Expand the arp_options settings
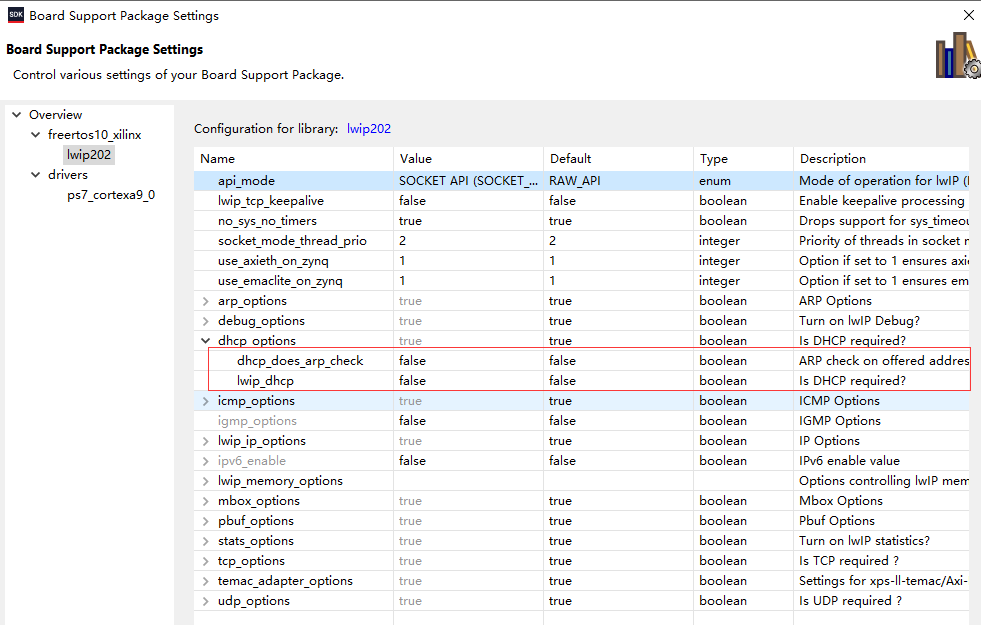 tap(204, 300)
